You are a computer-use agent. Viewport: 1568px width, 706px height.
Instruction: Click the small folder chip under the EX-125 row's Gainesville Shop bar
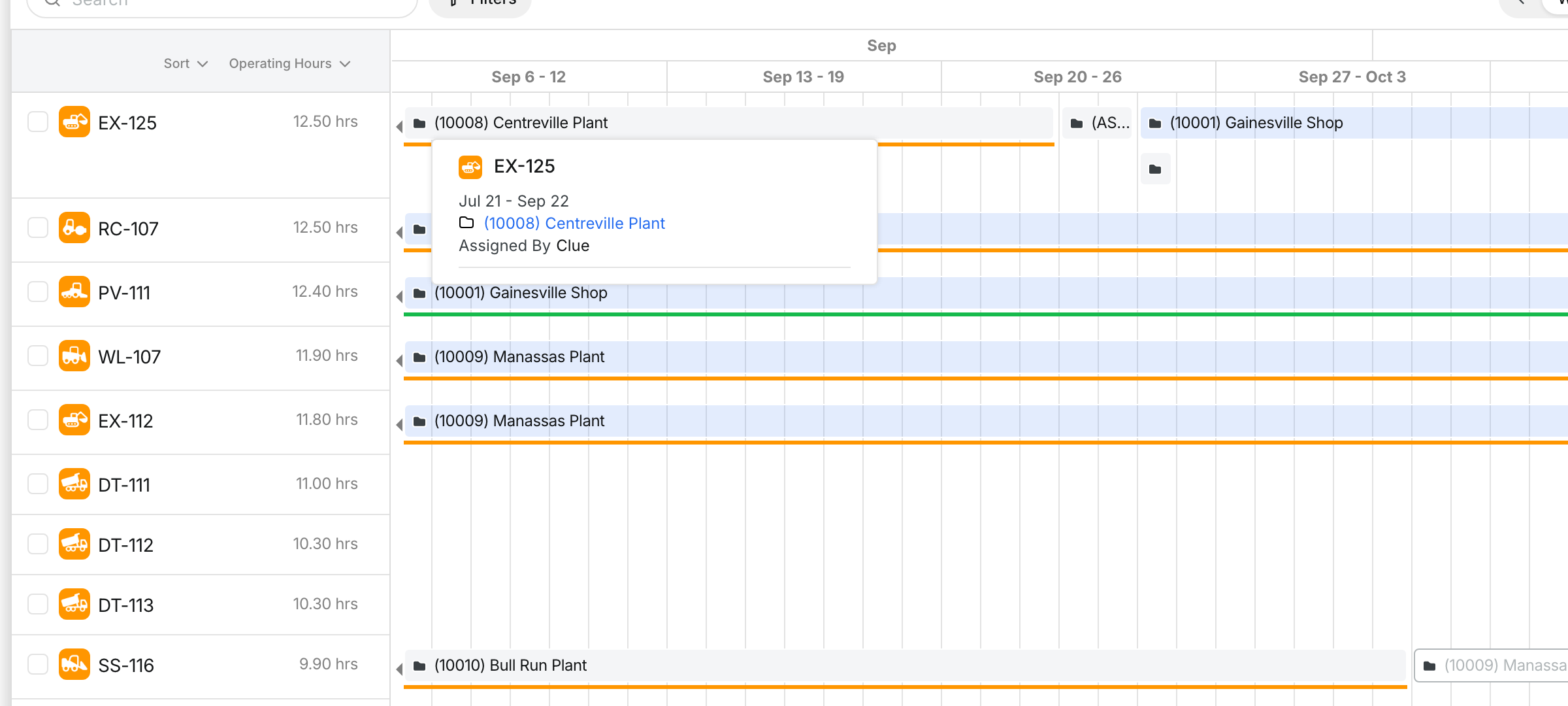(x=1155, y=169)
